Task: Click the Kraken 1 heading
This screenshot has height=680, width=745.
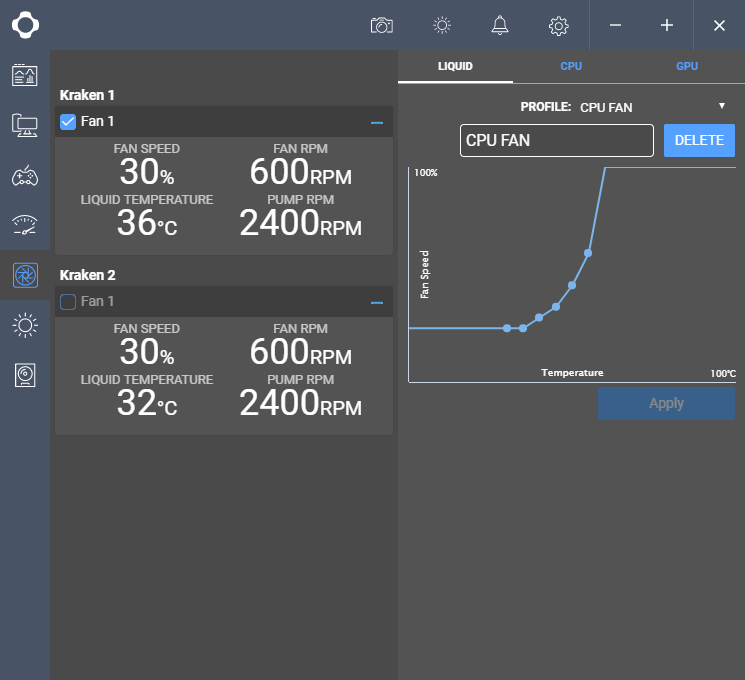Action: tap(87, 95)
